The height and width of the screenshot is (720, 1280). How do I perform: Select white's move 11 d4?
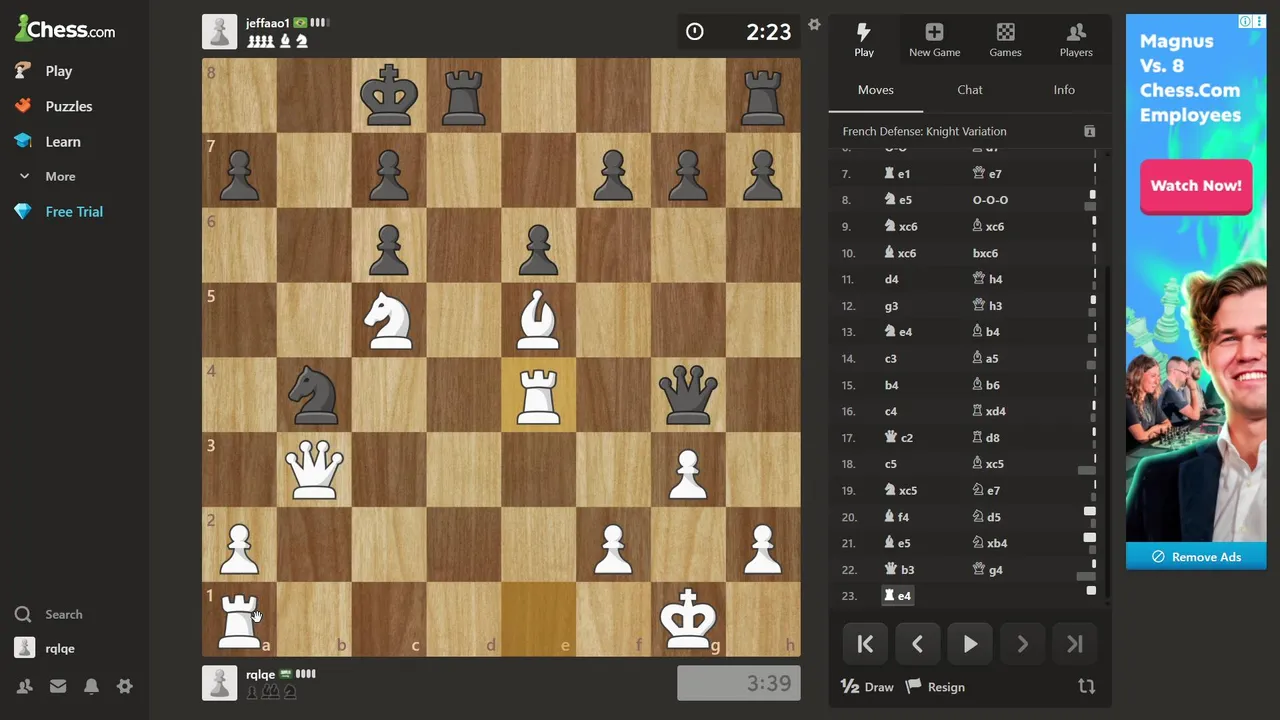[891, 279]
